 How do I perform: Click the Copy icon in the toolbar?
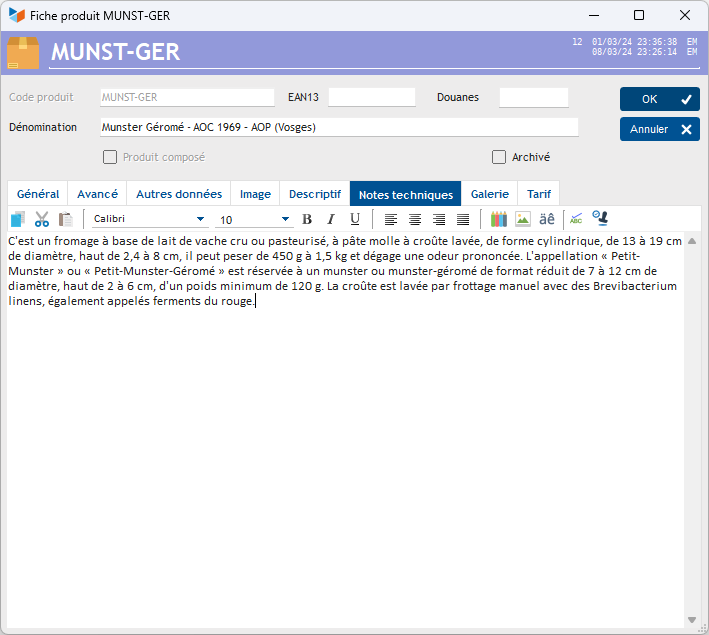(x=17, y=219)
